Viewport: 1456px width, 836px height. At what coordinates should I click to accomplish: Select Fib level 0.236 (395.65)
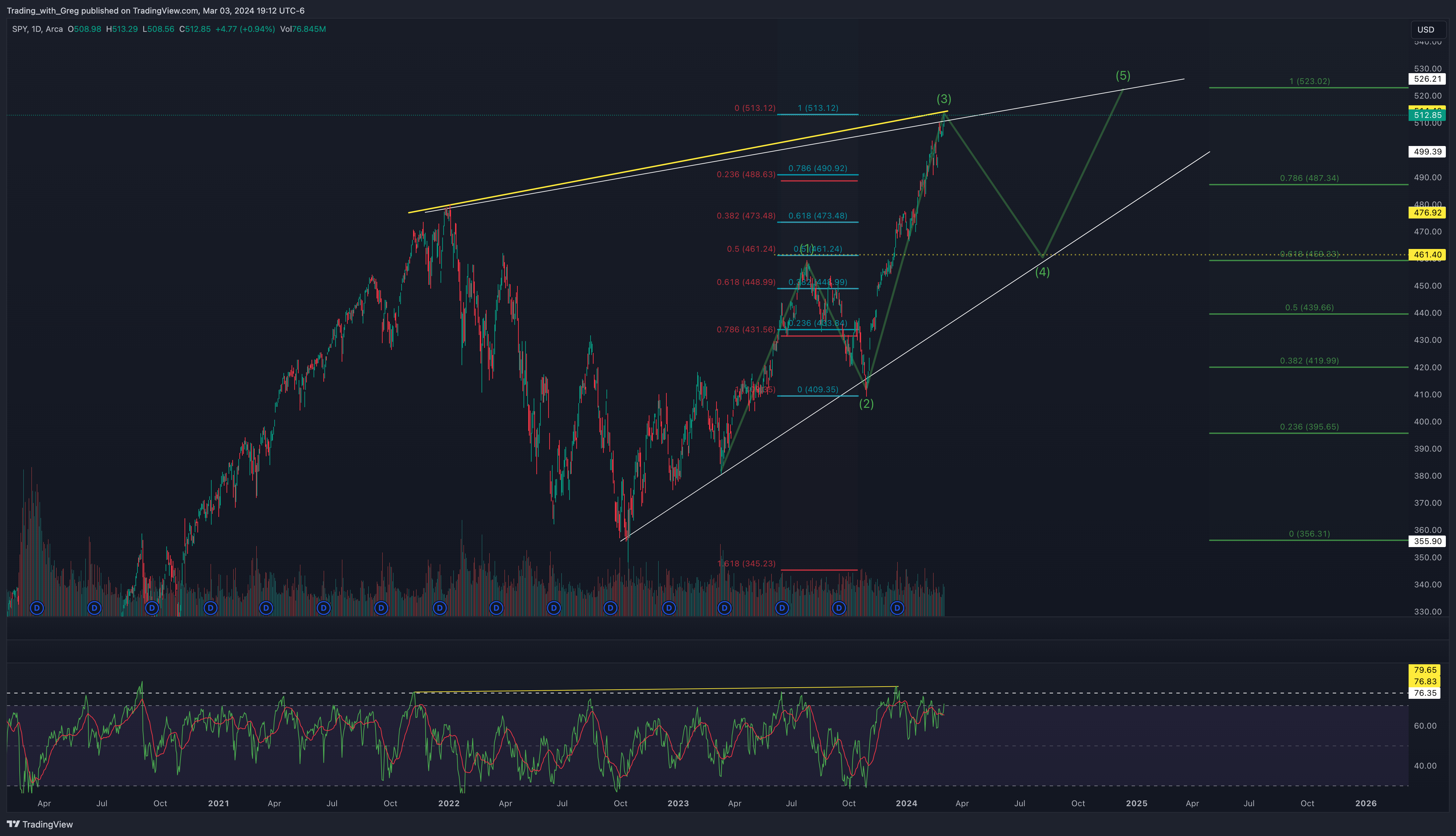[x=1309, y=427]
